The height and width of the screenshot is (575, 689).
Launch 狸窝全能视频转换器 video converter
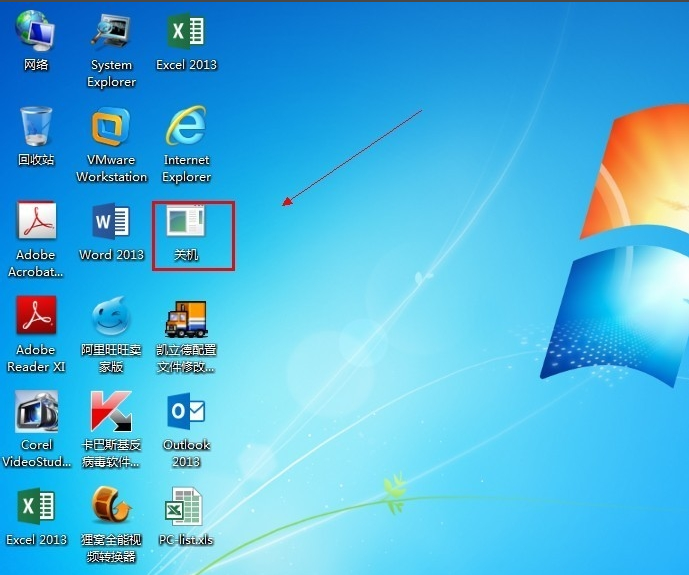click(111, 508)
